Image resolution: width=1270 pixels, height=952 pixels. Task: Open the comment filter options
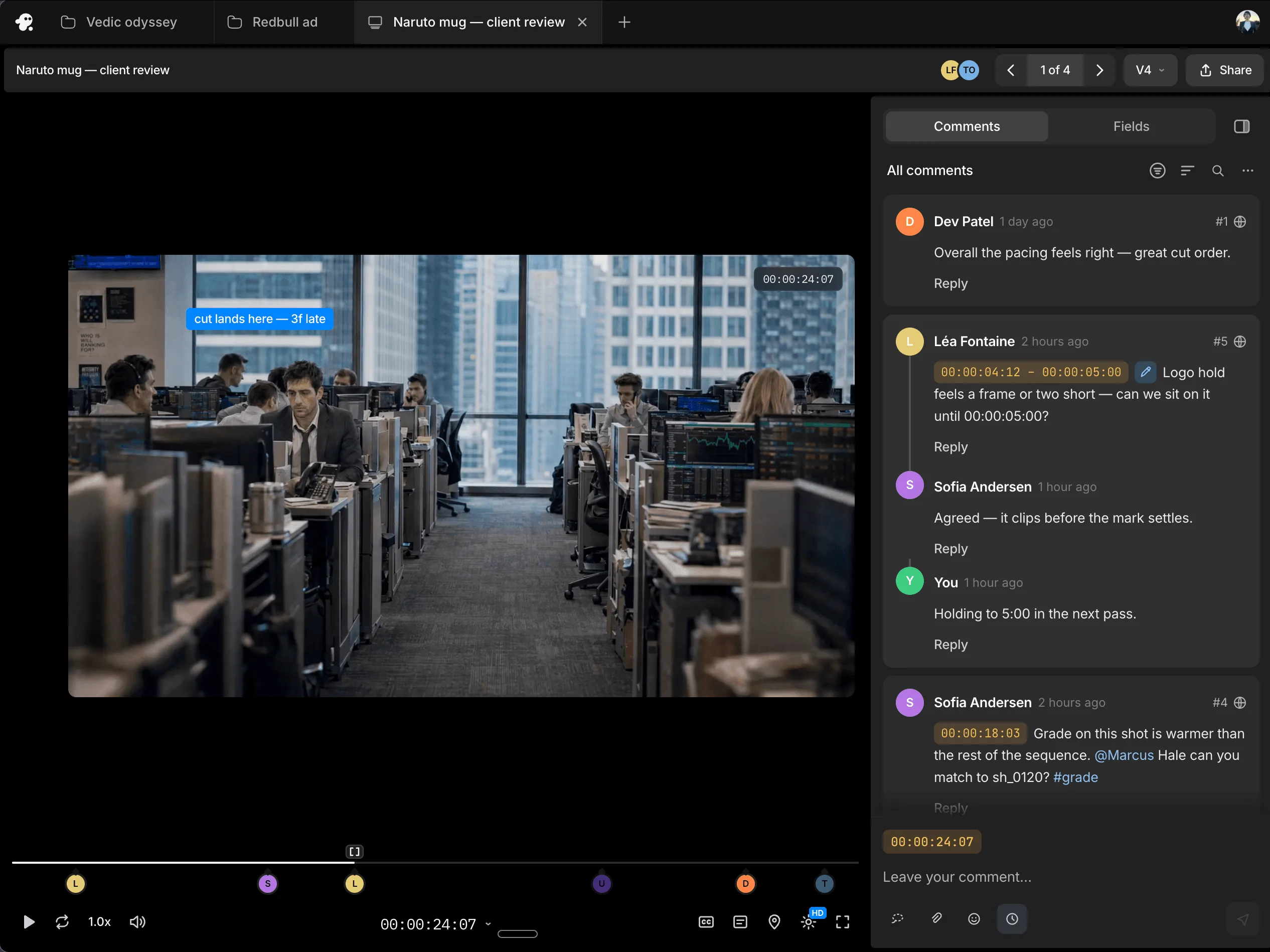point(1157,171)
